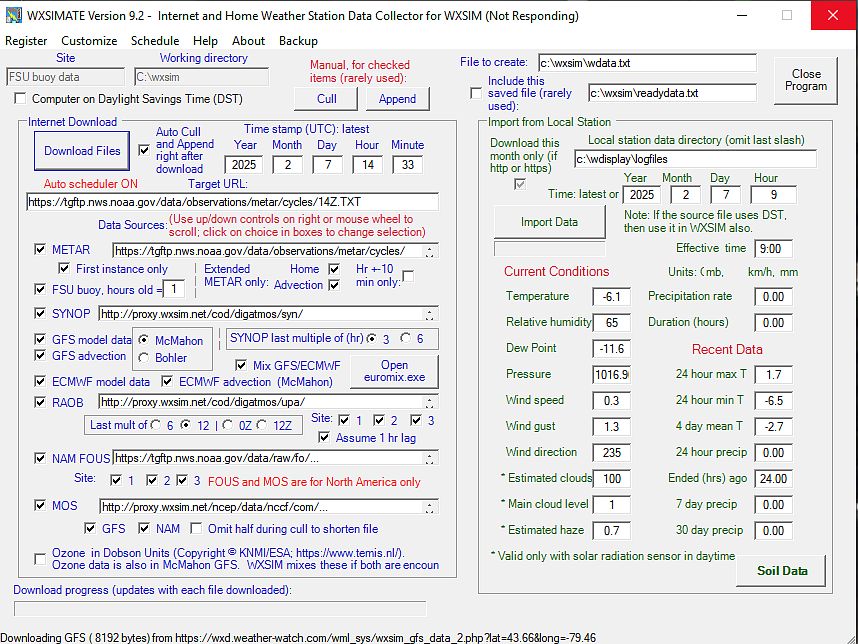Toggle RAOB Site 2 checkbox
This screenshot has width=858, height=644.
coord(379,420)
